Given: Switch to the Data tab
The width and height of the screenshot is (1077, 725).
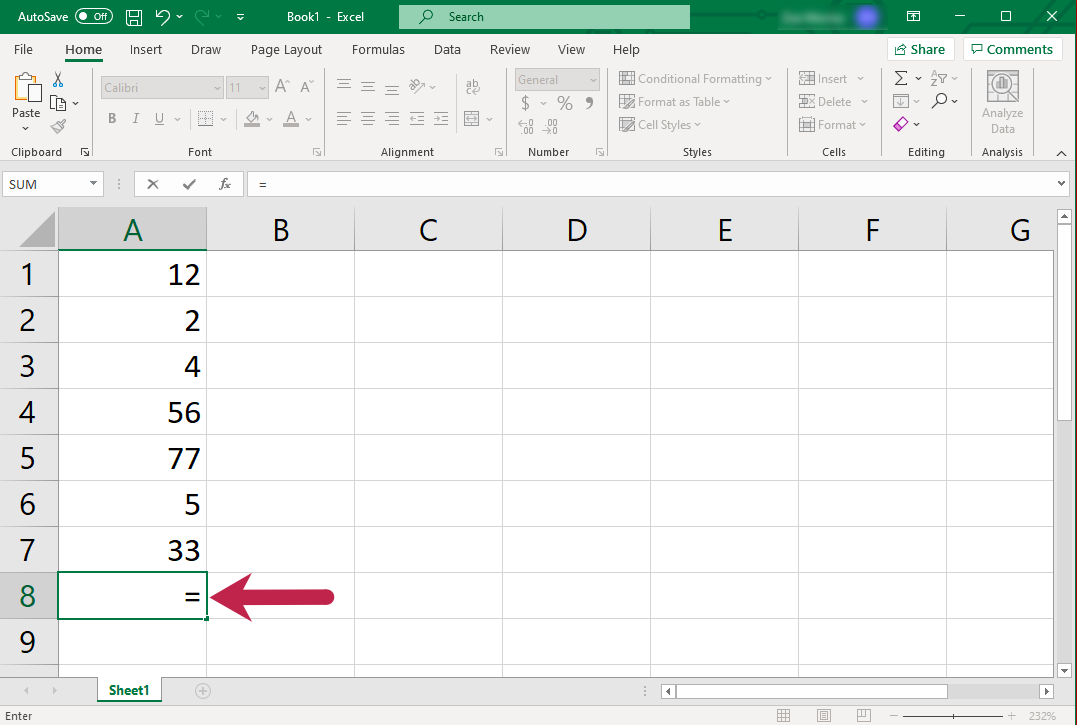Looking at the screenshot, I should pyautogui.click(x=447, y=49).
